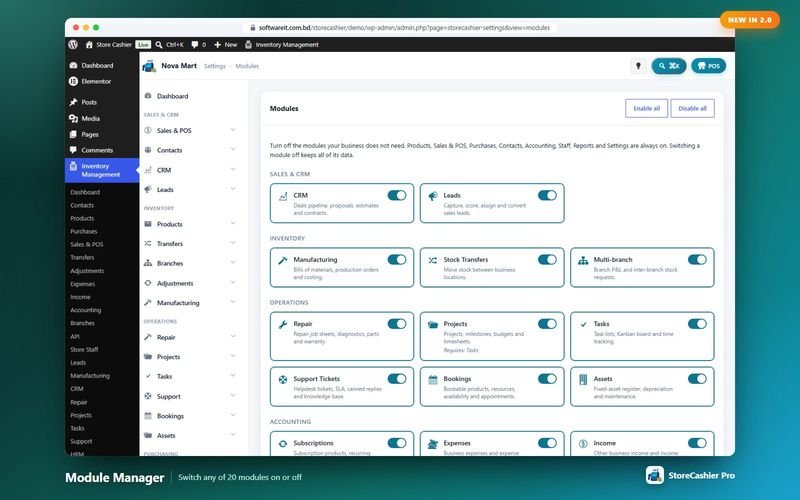Open Inventory Management in WordPress menu
Image resolution: width=800 pixels, height=500 pixels.
102,170
